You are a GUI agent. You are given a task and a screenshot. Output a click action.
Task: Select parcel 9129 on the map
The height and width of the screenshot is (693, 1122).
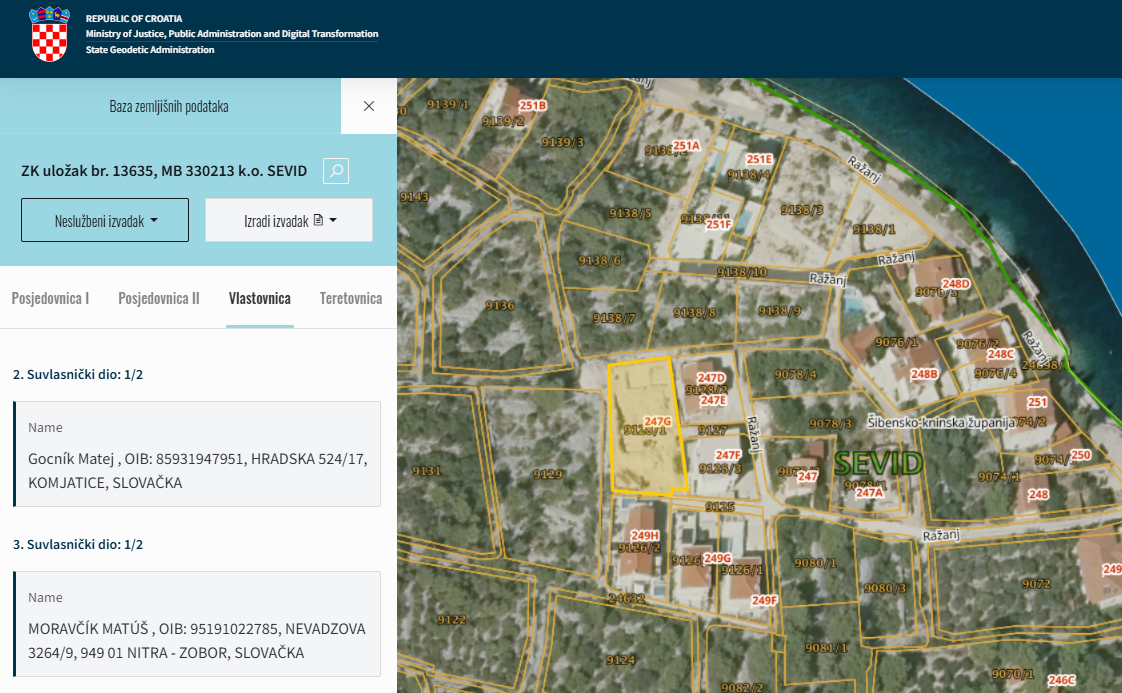[x=548, y=474]
